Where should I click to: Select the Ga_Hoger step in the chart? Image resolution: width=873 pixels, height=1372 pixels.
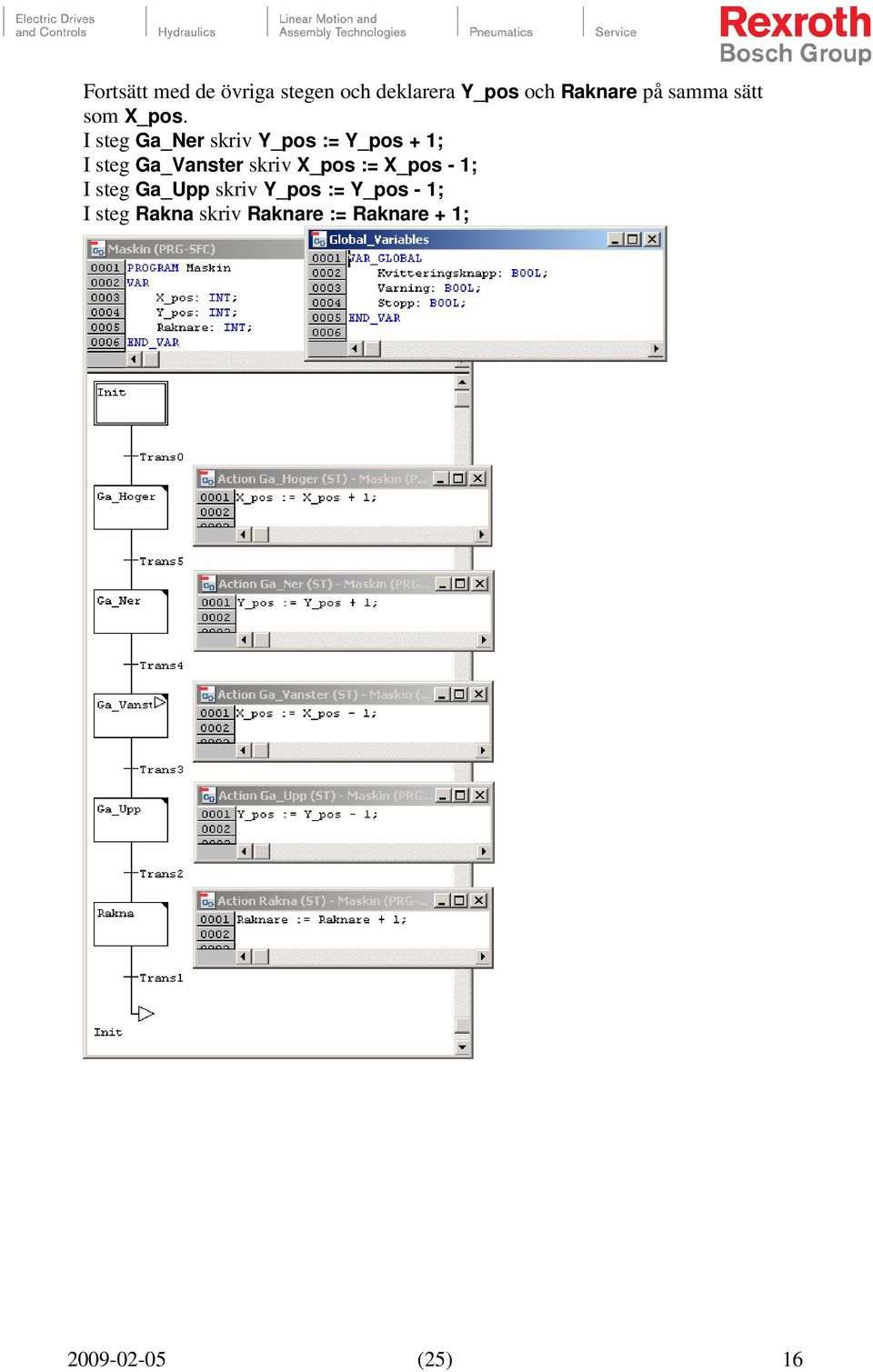click(131, 507)
